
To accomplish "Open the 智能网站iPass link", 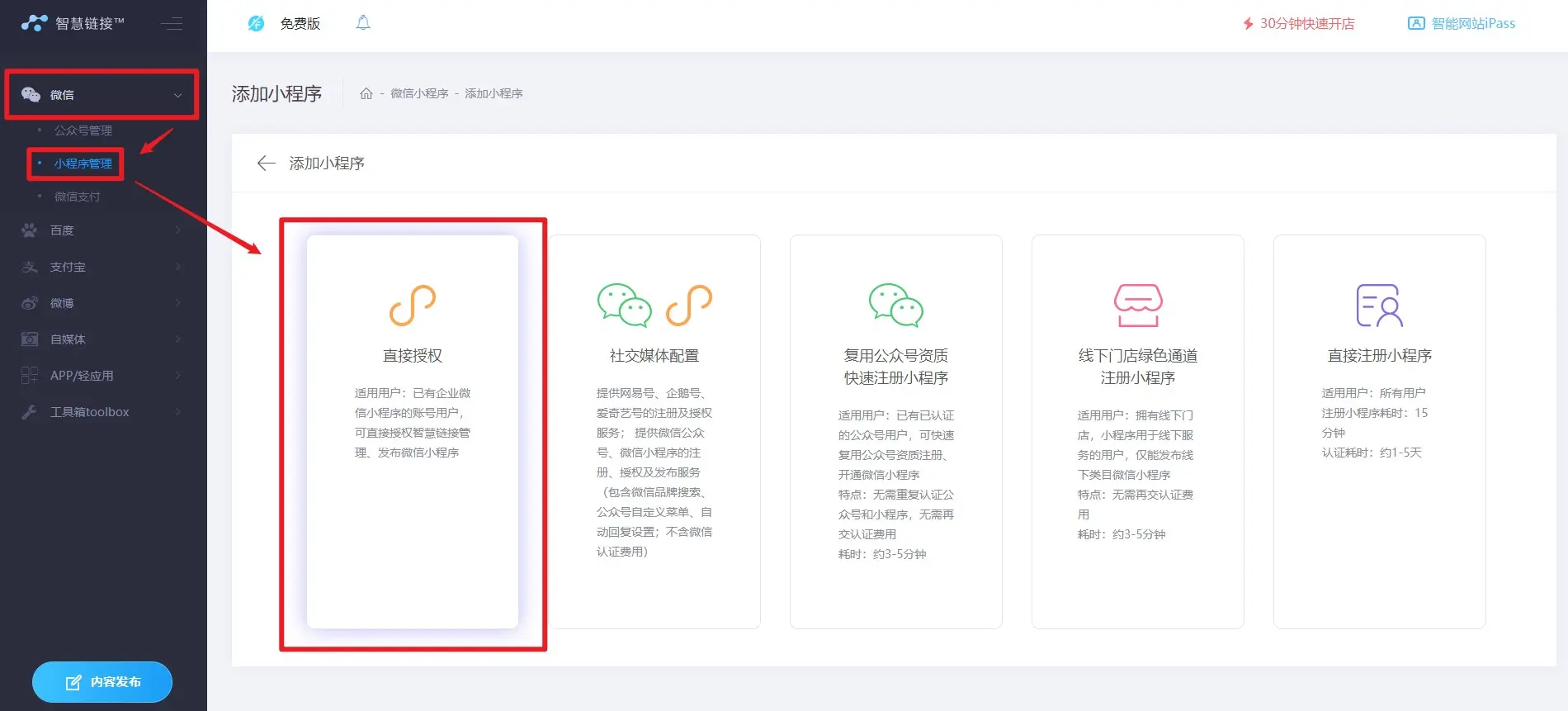I will coord(1462,23).
